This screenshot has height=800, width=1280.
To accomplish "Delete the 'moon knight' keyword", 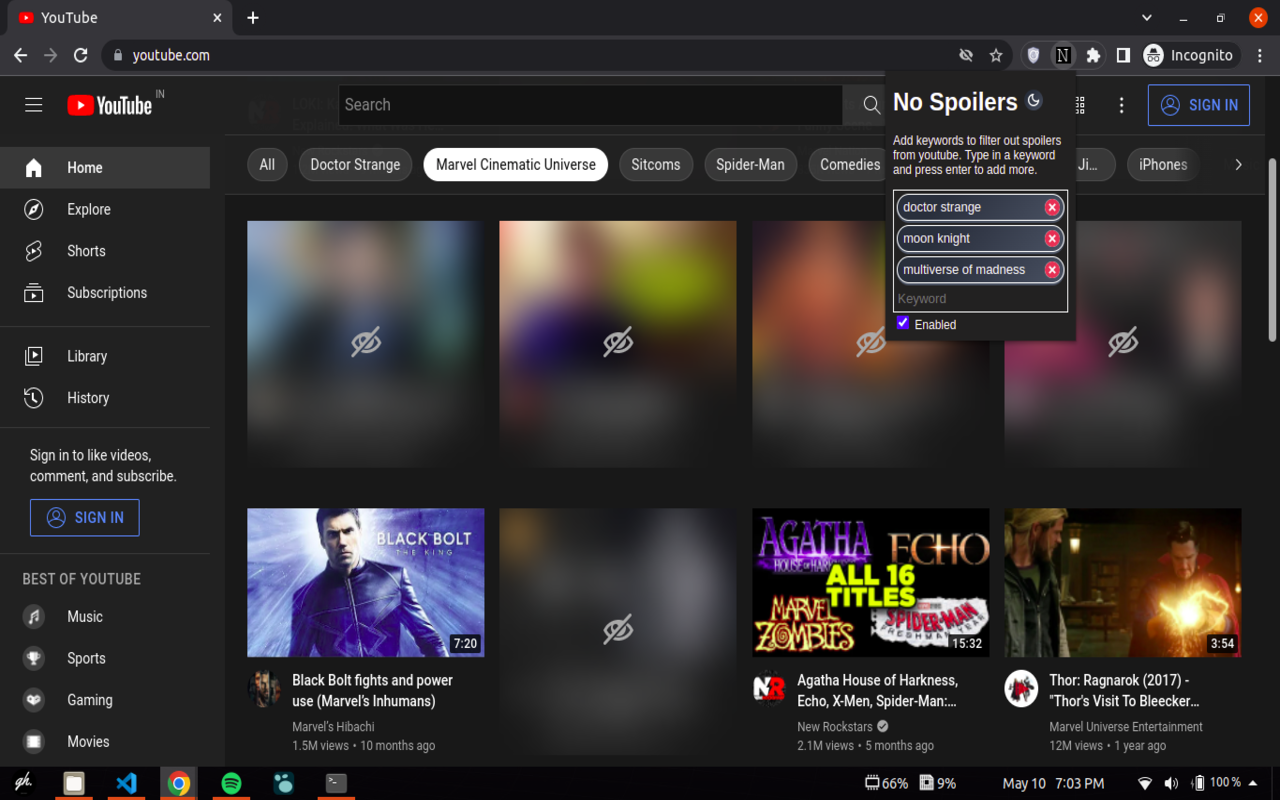I will tap(1052, 238).
